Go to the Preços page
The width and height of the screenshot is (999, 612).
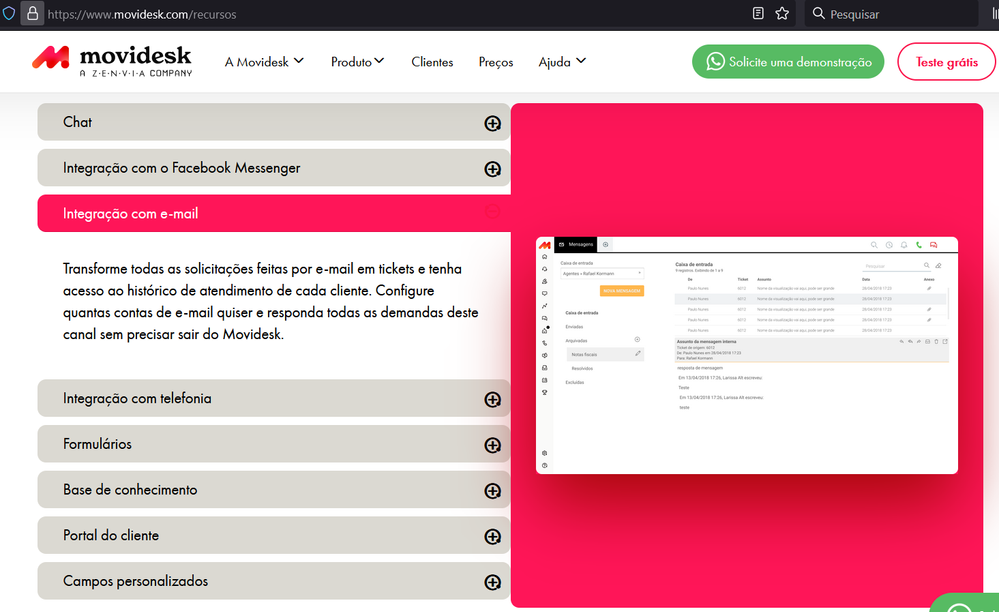coord(496,62)
